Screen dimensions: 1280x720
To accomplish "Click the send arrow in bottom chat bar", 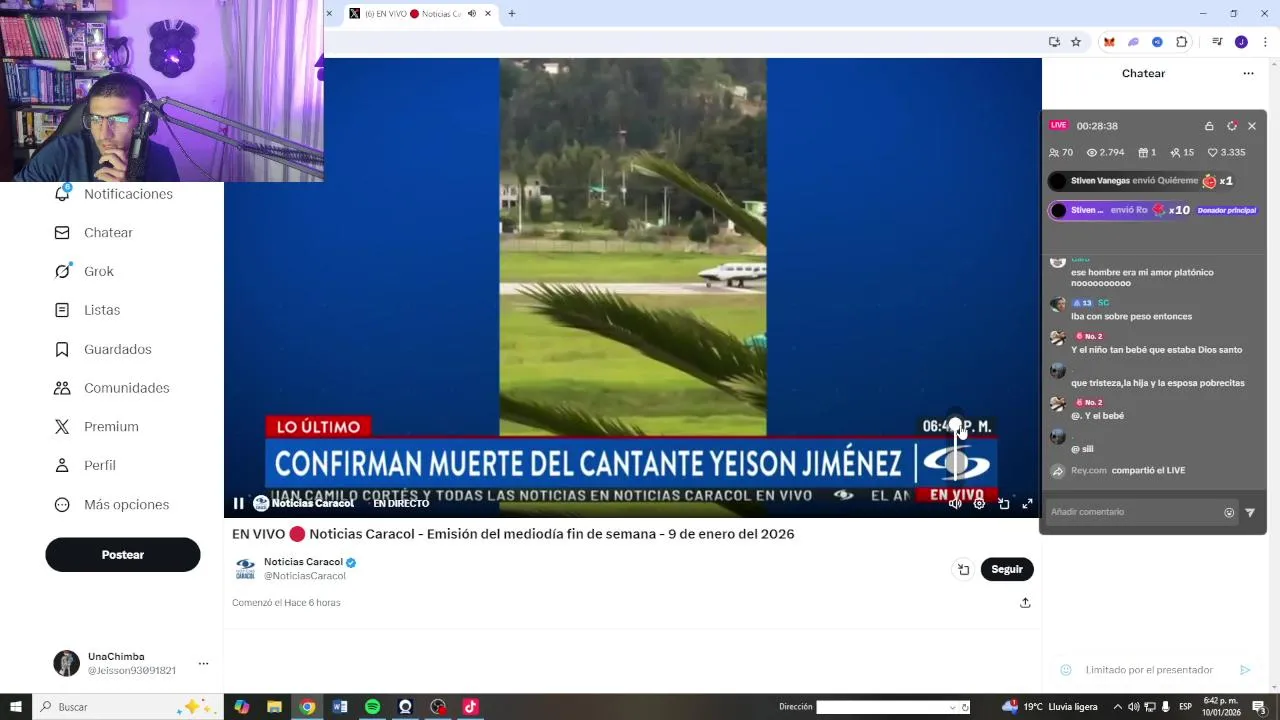I will click(1245, 670).
